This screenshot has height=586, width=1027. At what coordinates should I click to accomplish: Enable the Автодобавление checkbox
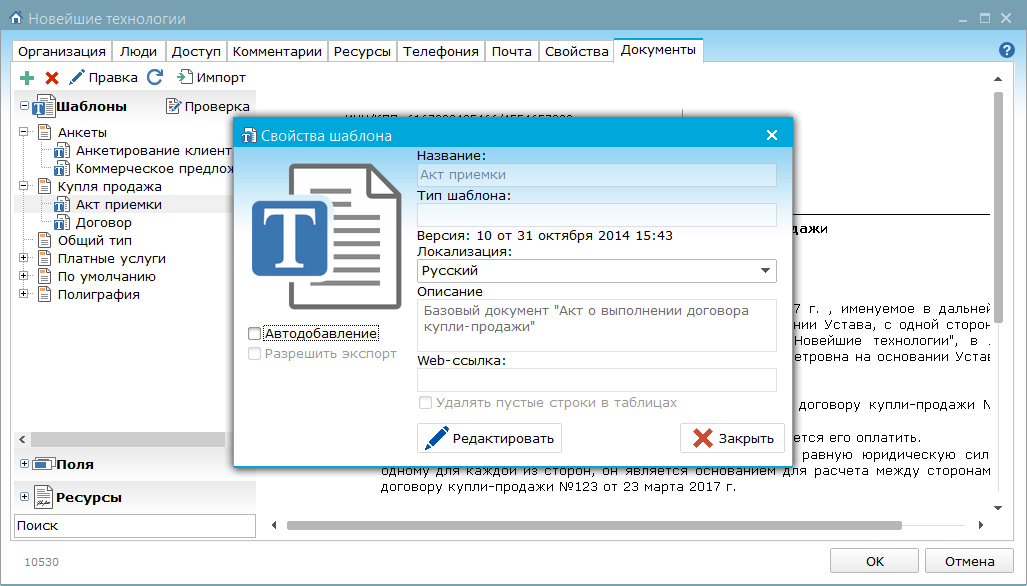[255, 334]
